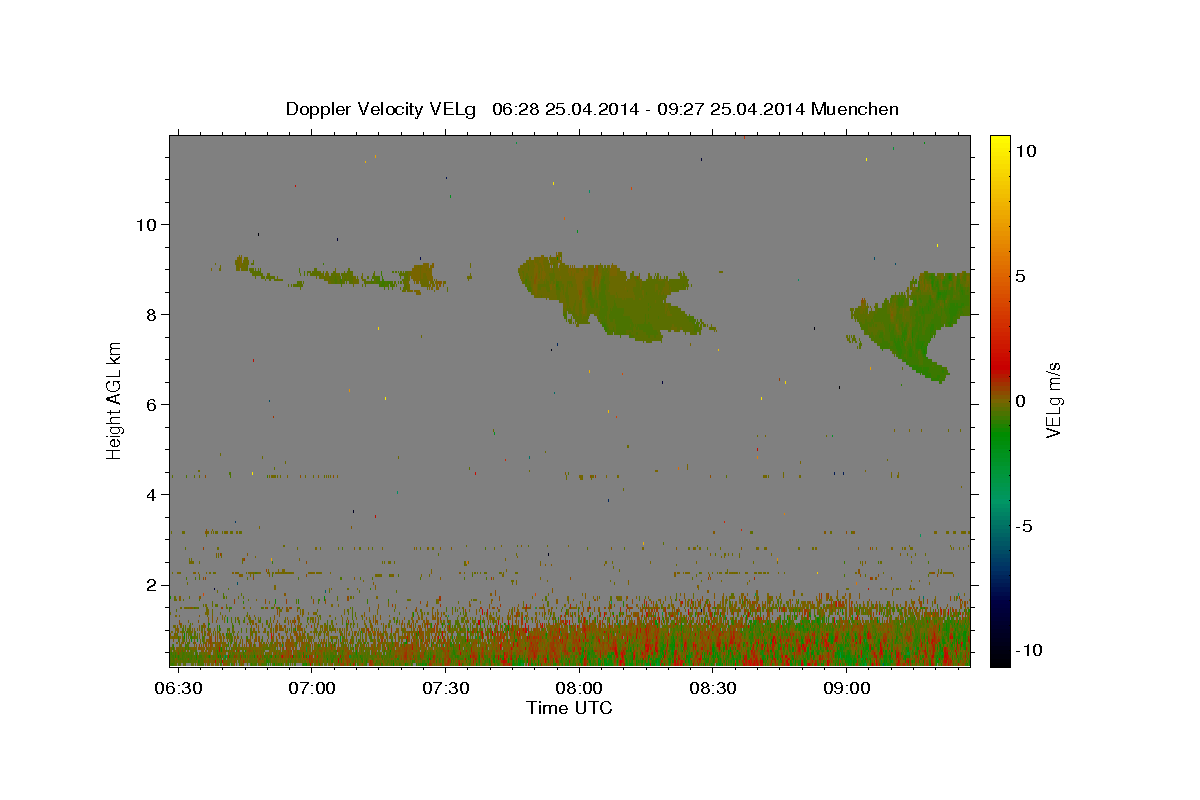The height and width of the screenshot is (800, 1200).
Task: Click the 08:00 time tick label
Action: pos(579,688)
